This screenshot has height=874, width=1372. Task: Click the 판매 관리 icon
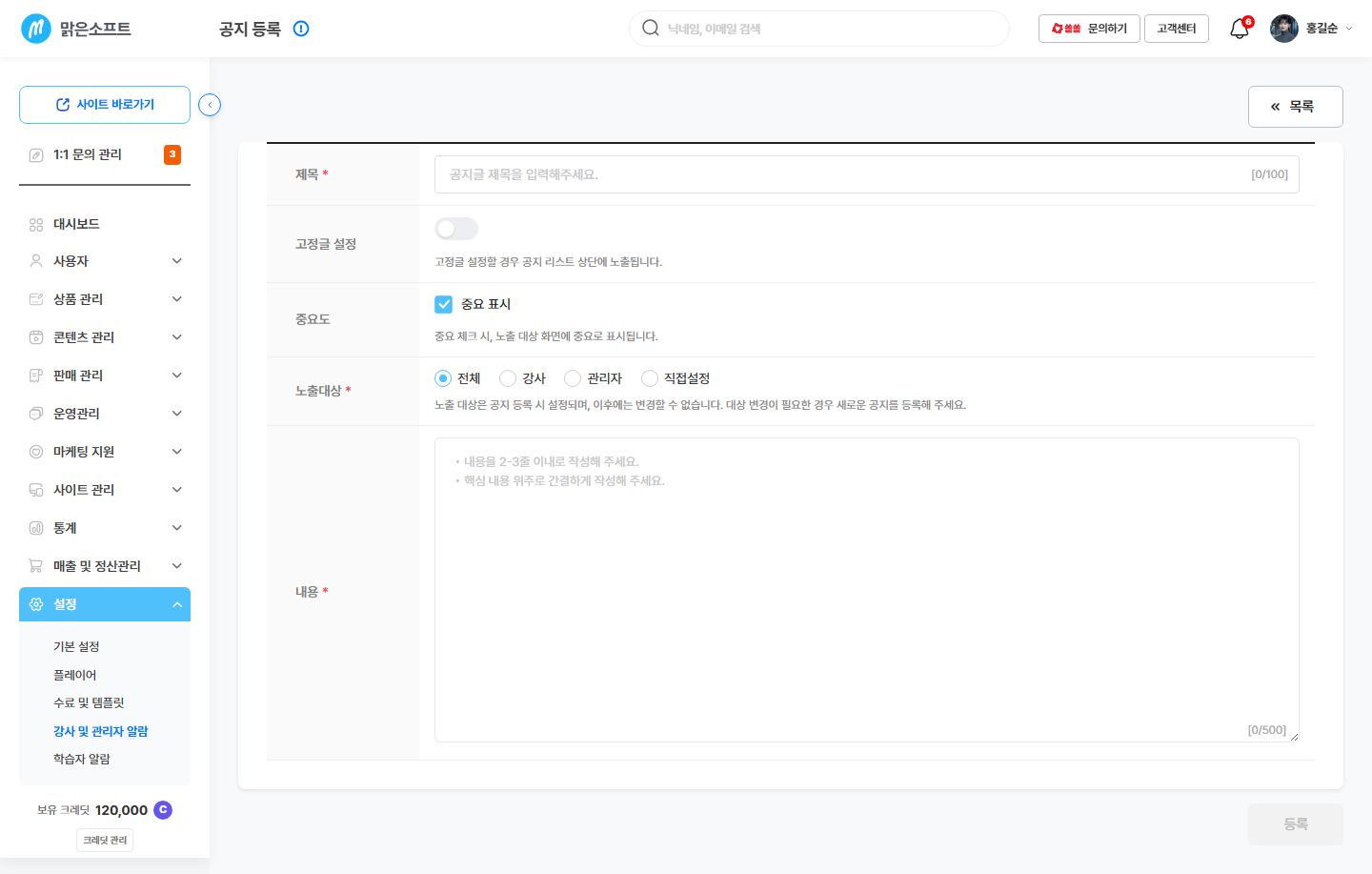point(36,376)
